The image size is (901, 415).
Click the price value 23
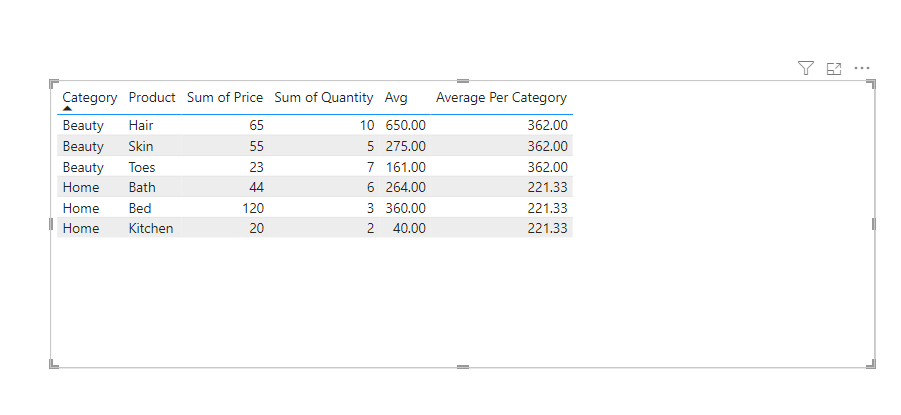tap(256, 167)
